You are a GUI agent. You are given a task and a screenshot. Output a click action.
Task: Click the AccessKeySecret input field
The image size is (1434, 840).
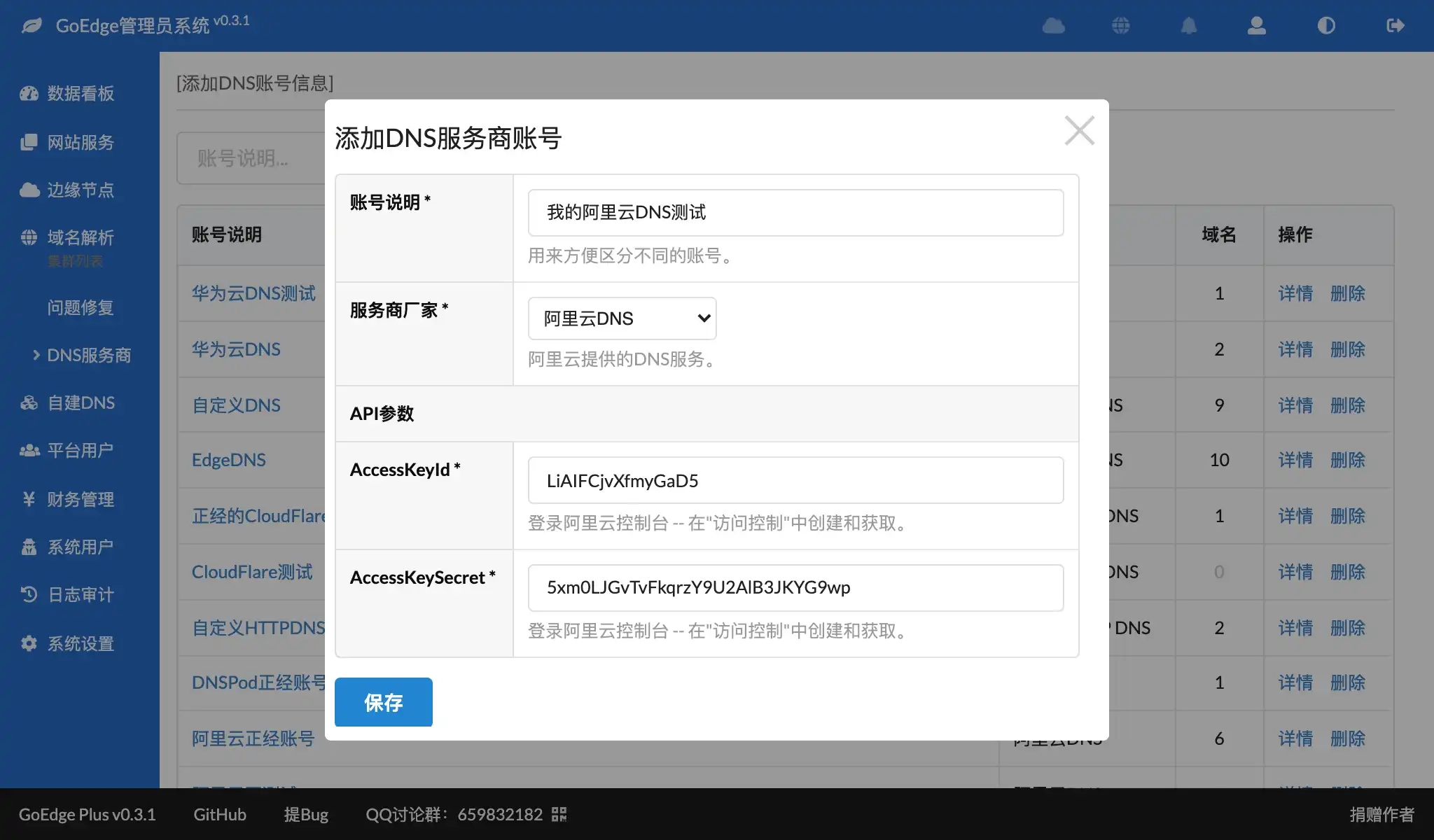[x=795, y=588]
